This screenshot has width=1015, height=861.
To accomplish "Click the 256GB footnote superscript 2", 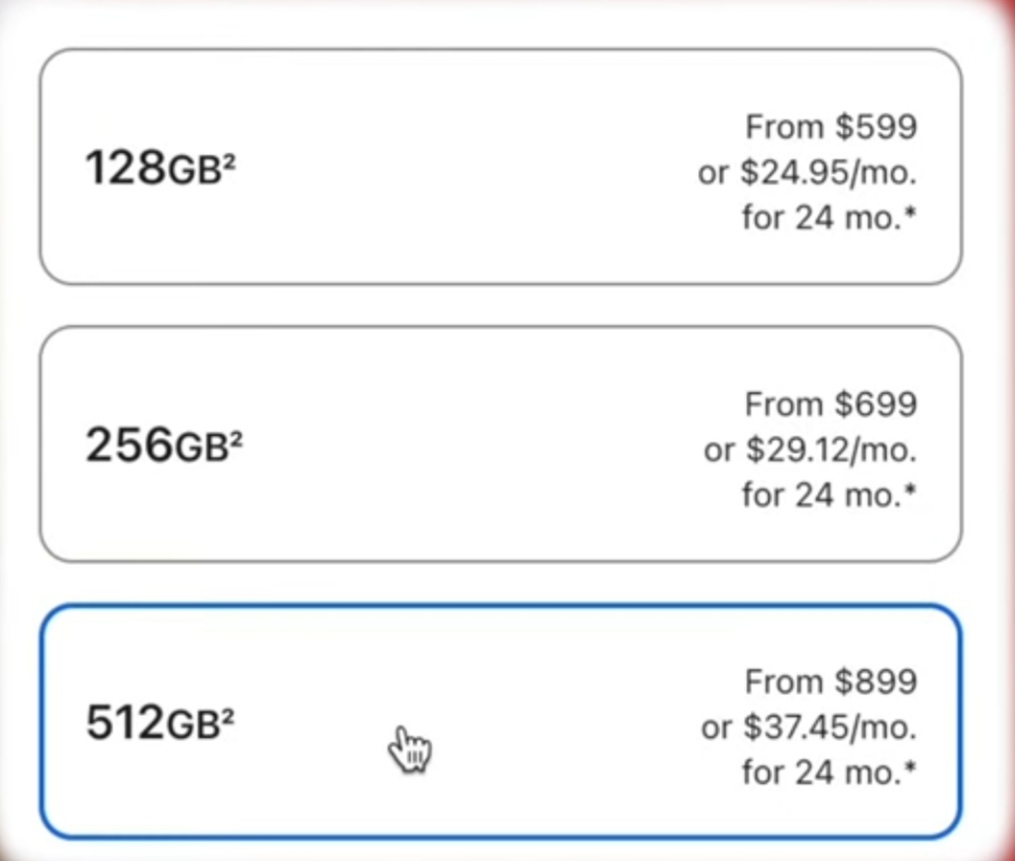I will pyautogui.click(x=236, y=436).
